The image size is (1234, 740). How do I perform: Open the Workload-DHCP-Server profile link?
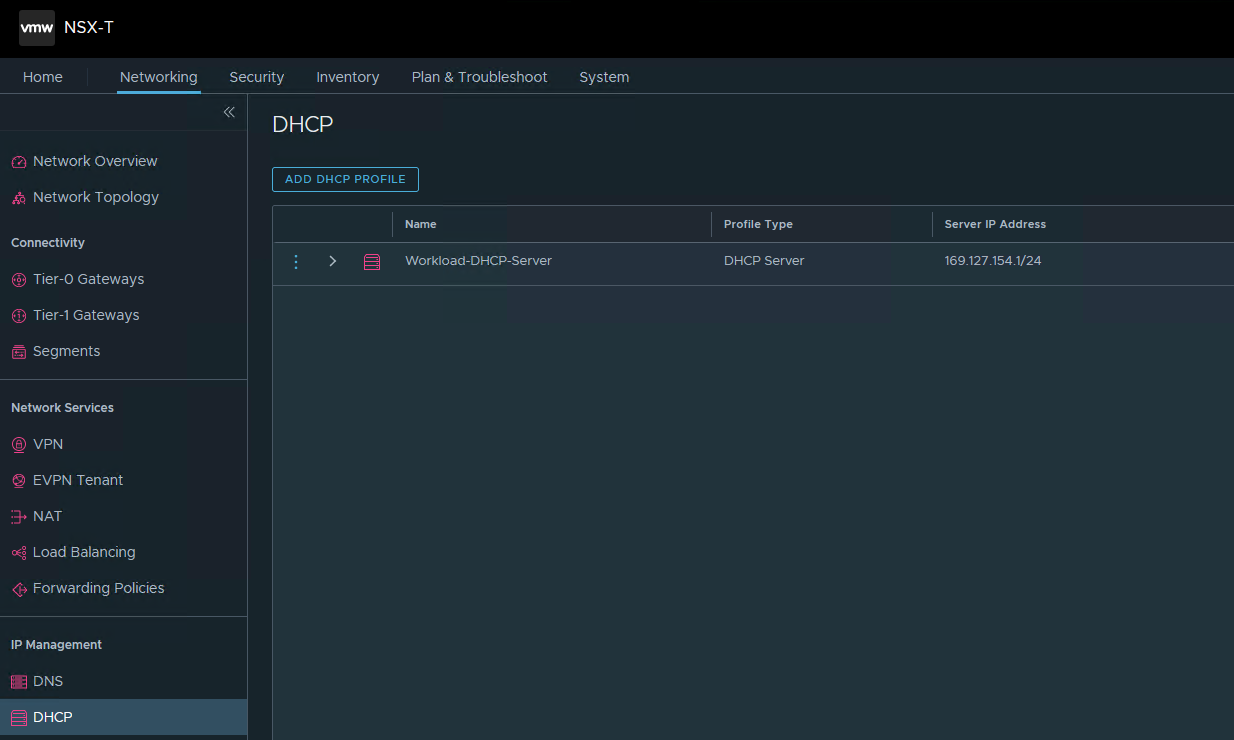click(478, 260)
